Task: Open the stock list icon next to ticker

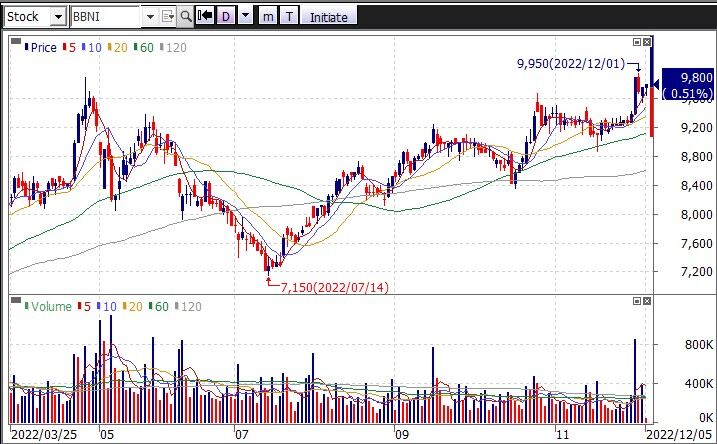Action: 167,16
